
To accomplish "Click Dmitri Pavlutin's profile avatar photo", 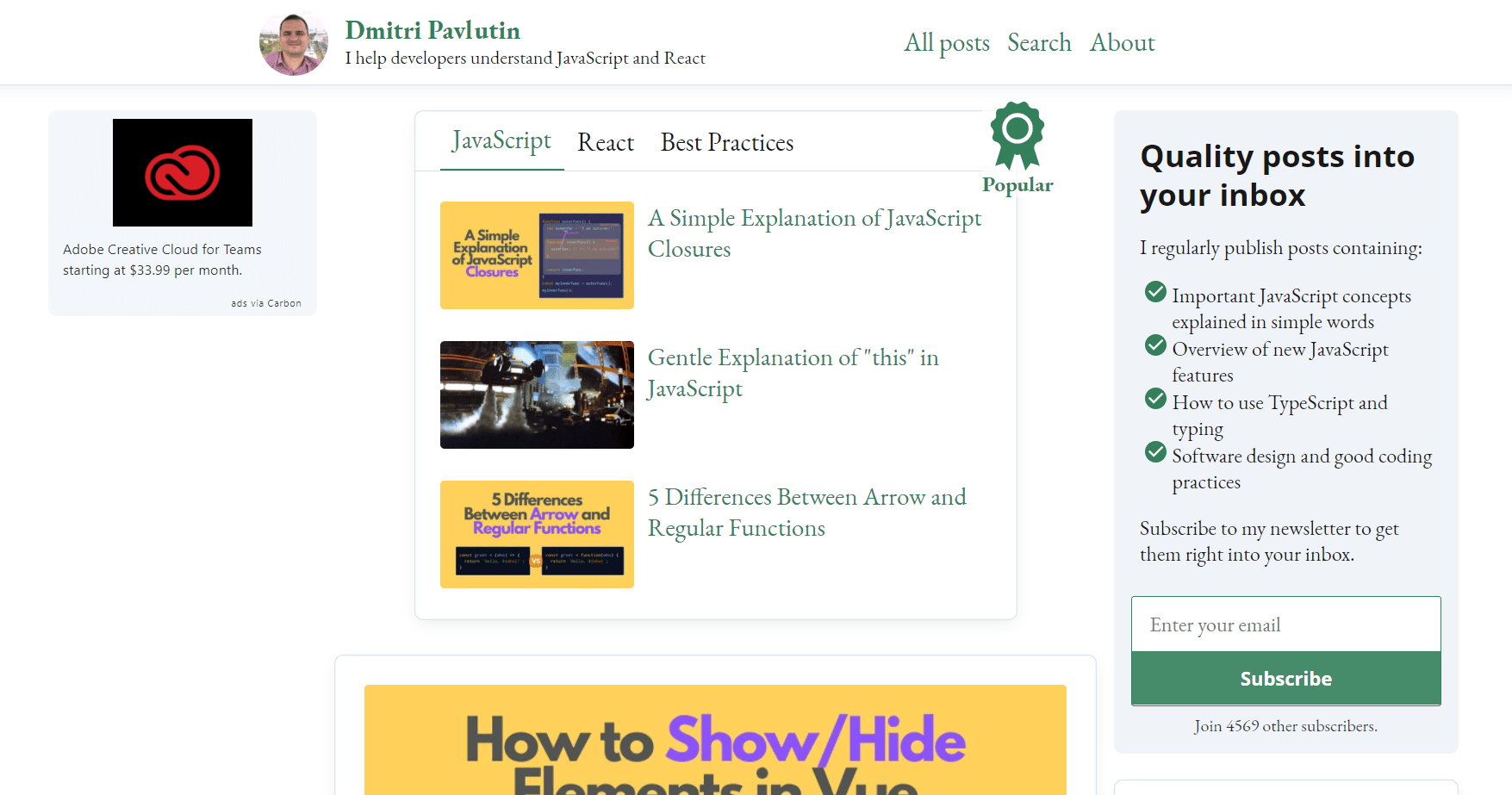I will point(294,43).
